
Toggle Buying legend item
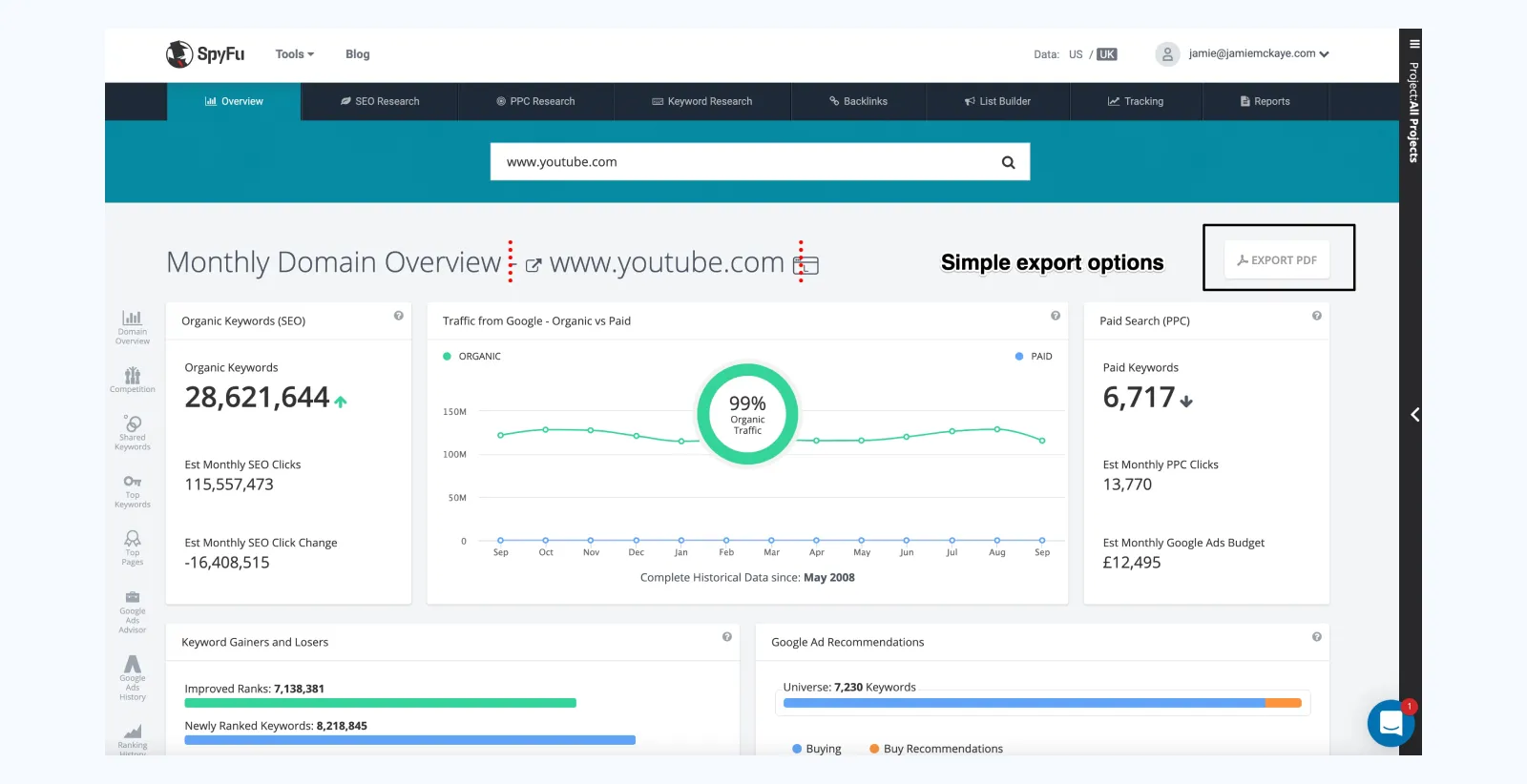[817, 749]
